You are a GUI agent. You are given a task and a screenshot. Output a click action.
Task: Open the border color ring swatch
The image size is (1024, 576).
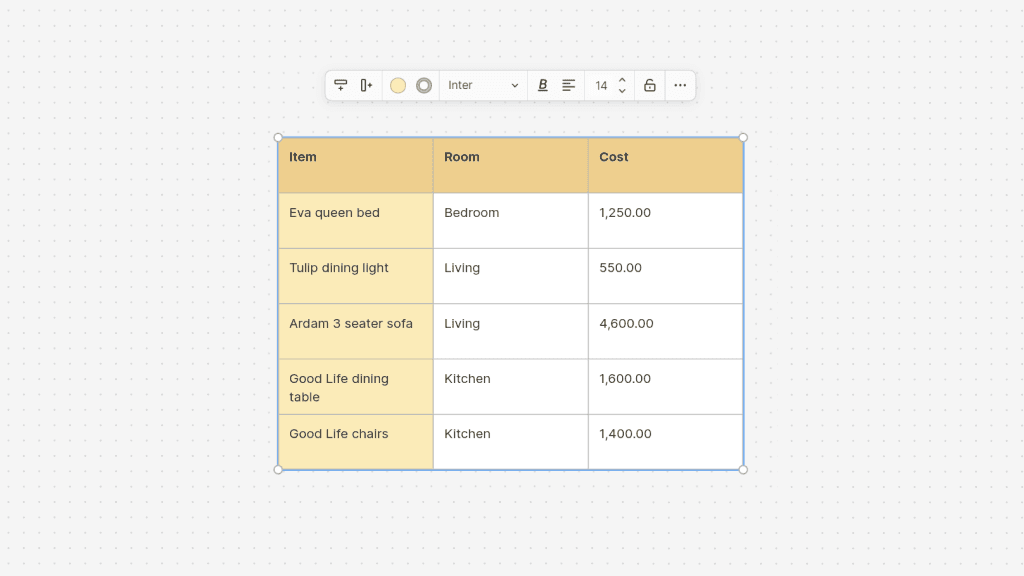coord(424,86)
